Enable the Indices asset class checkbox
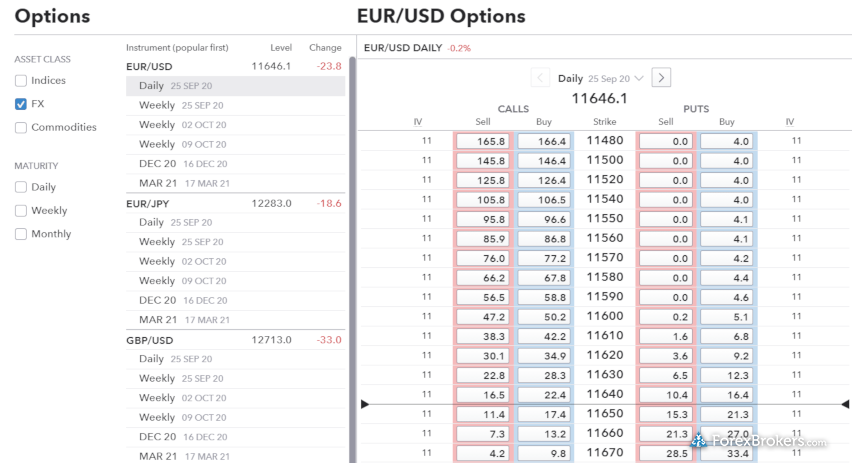The image size is (852, 463). point(21,81)
